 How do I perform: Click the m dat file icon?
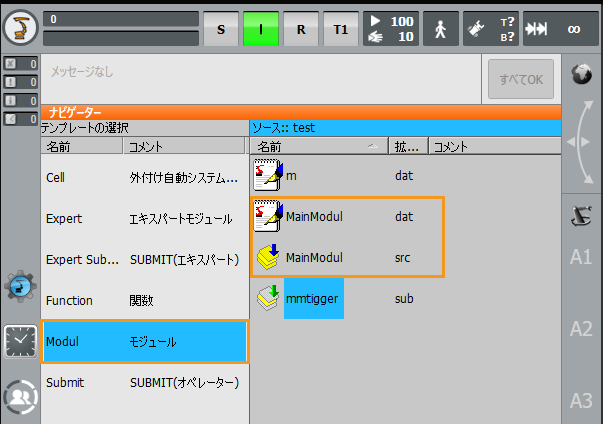tap(268, 175)
